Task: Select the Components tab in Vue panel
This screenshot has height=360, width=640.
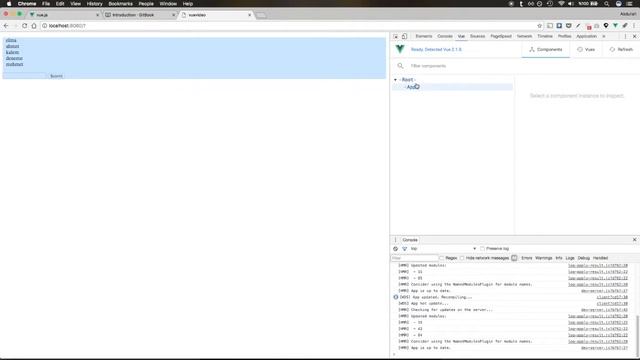Action: 546,49
